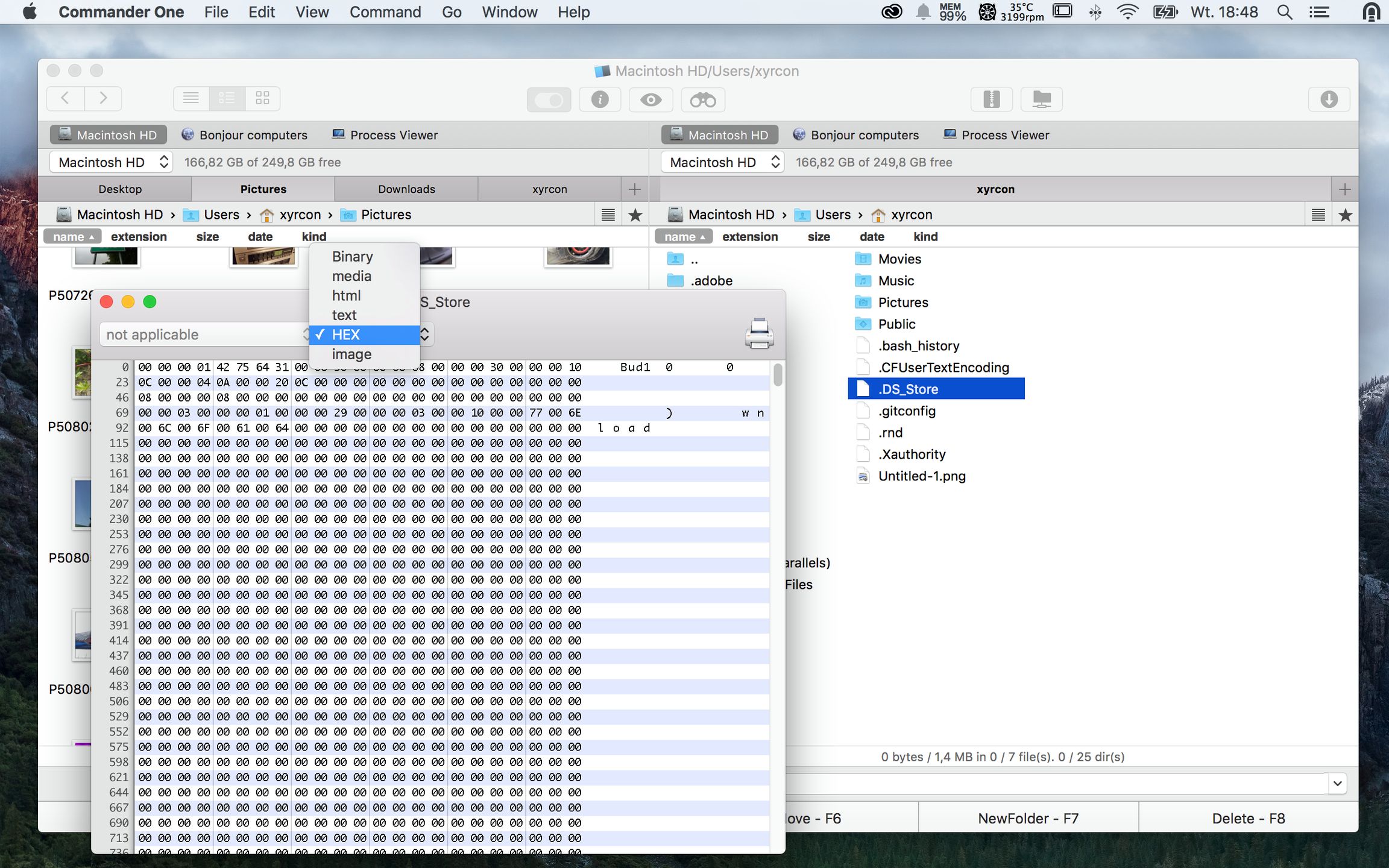Image resolution: width=1389 pixels, height=868 pixels.
Task: Switch to the Downloads tab
Action: coord(406,189)
